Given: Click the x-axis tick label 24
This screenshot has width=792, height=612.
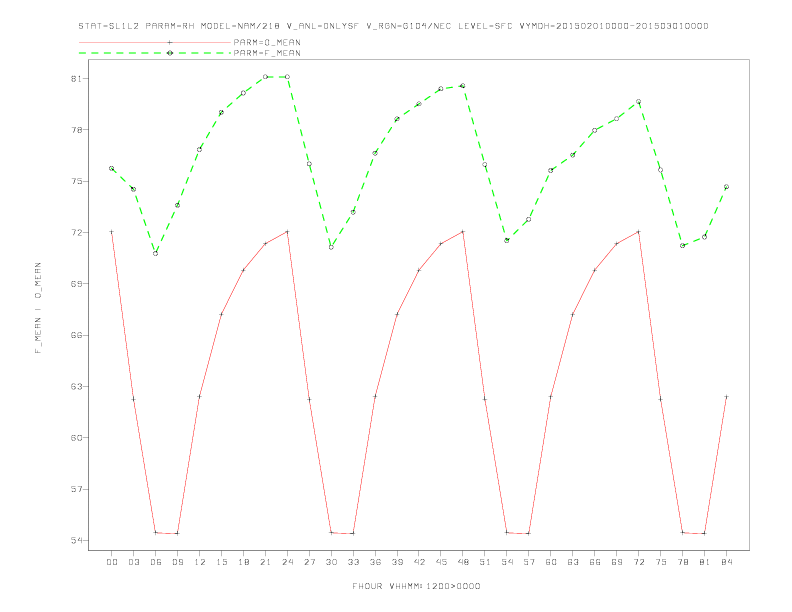Looking at the screenshot, I should 287,562.
